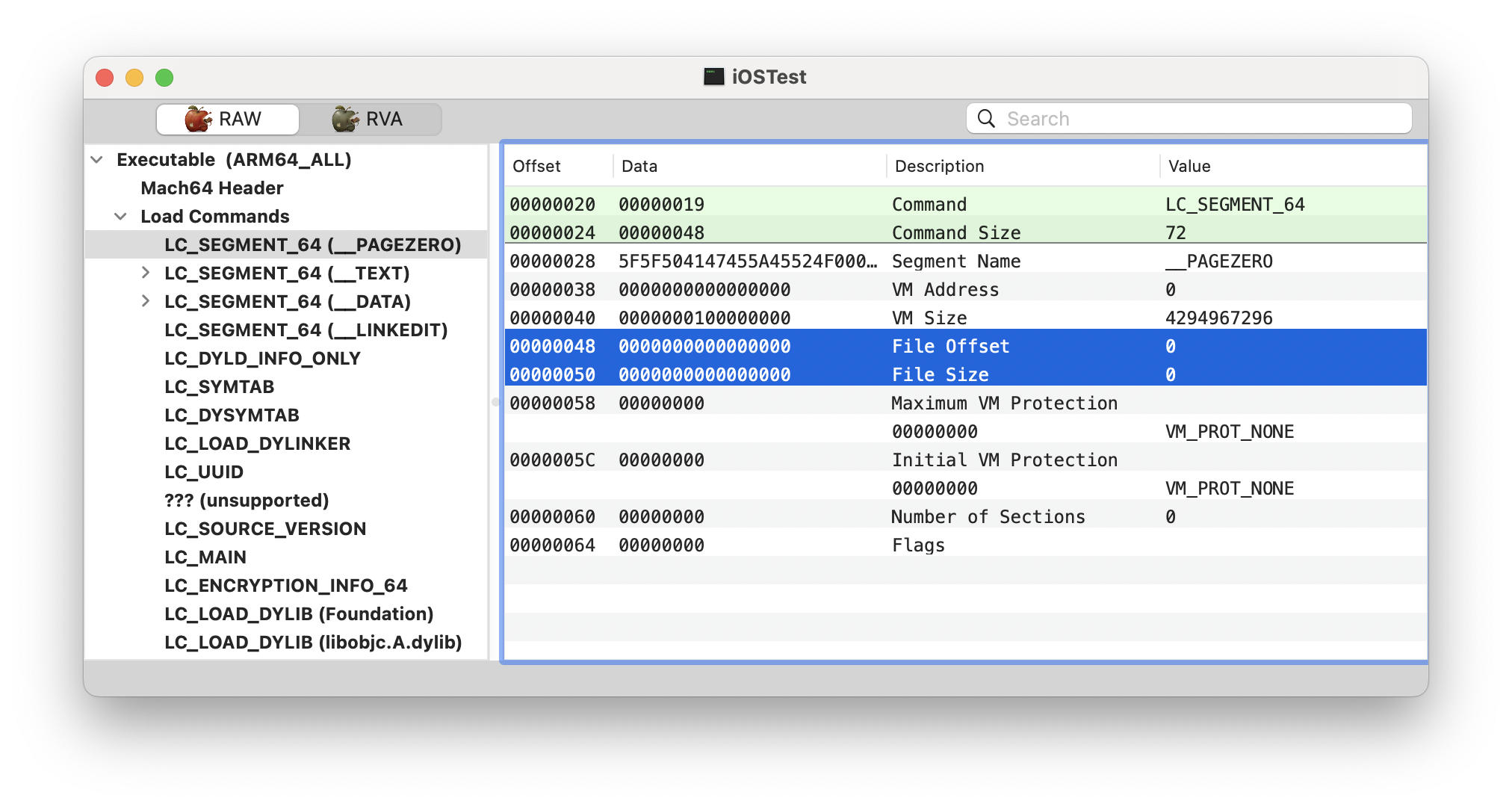Screen dimensions: 1512x807
Task: Click the Offset column header
Action: (536, 166)
